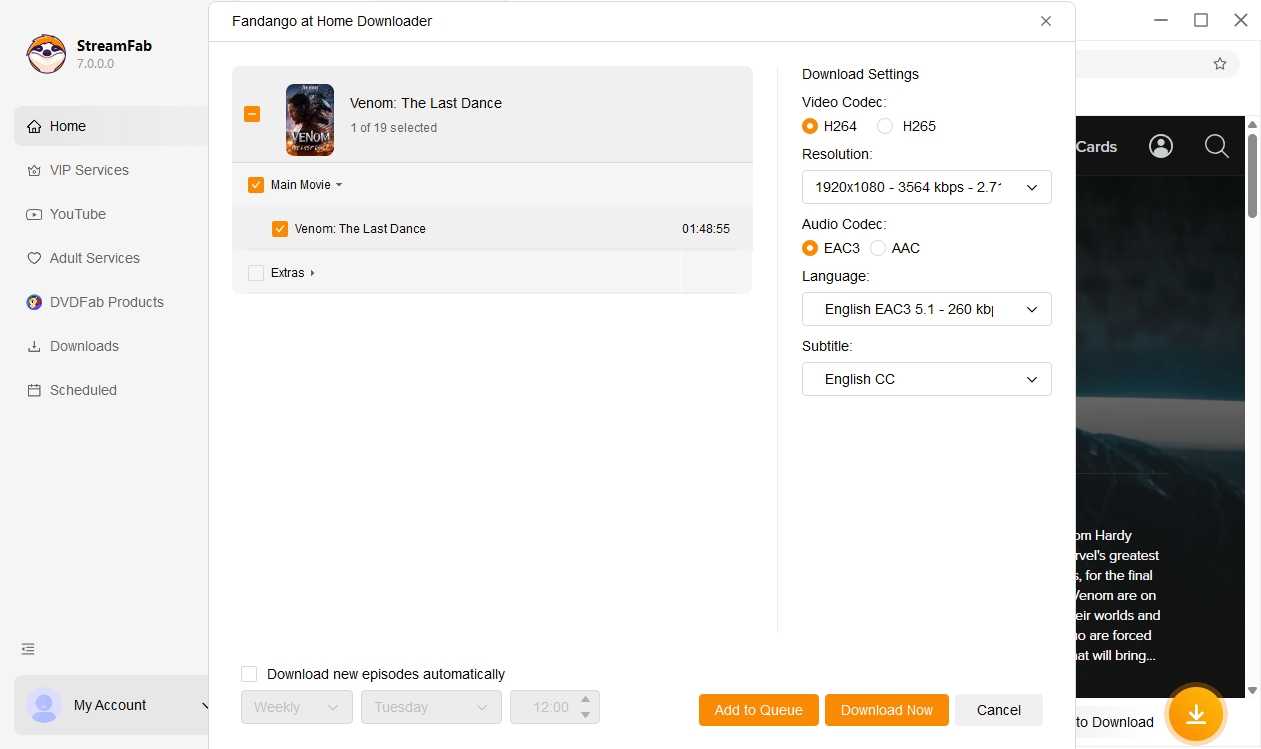The width and height of the screenshot is (1261, 749).
Task: Open the Downloads section
Action: pos(83,346)
